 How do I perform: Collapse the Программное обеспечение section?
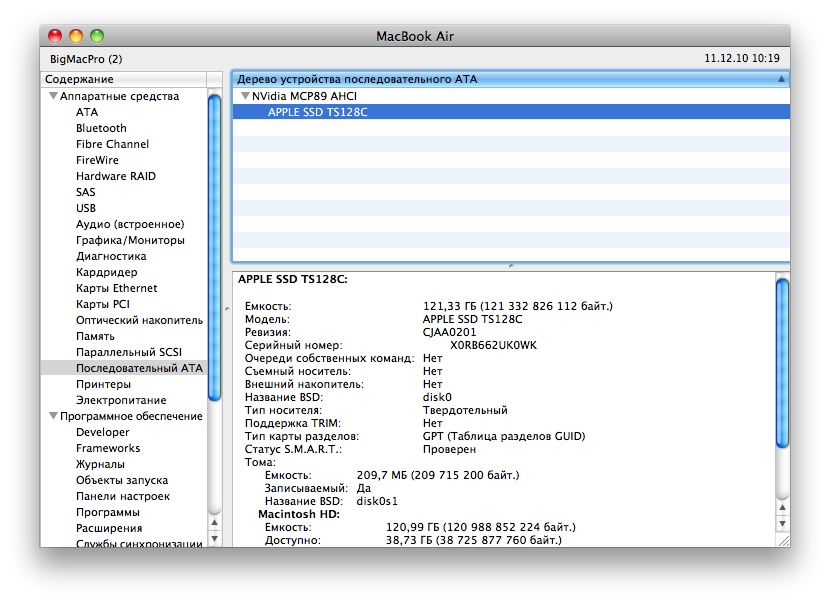[53, 417]
